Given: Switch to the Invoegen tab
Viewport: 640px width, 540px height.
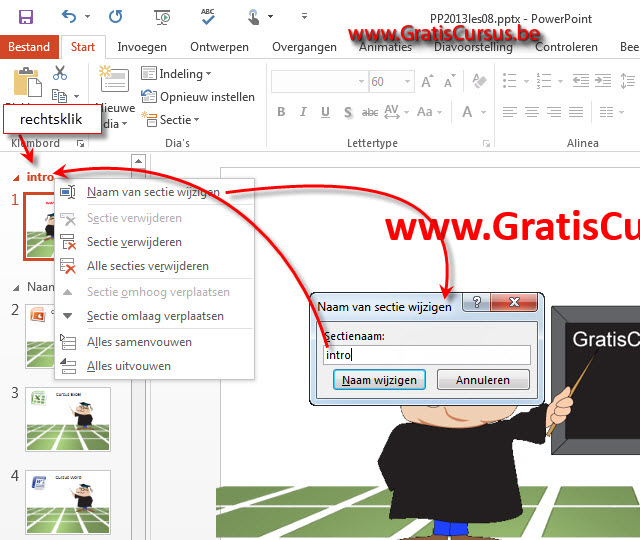Looking at the screenshot, I should [x=142, y=47].
